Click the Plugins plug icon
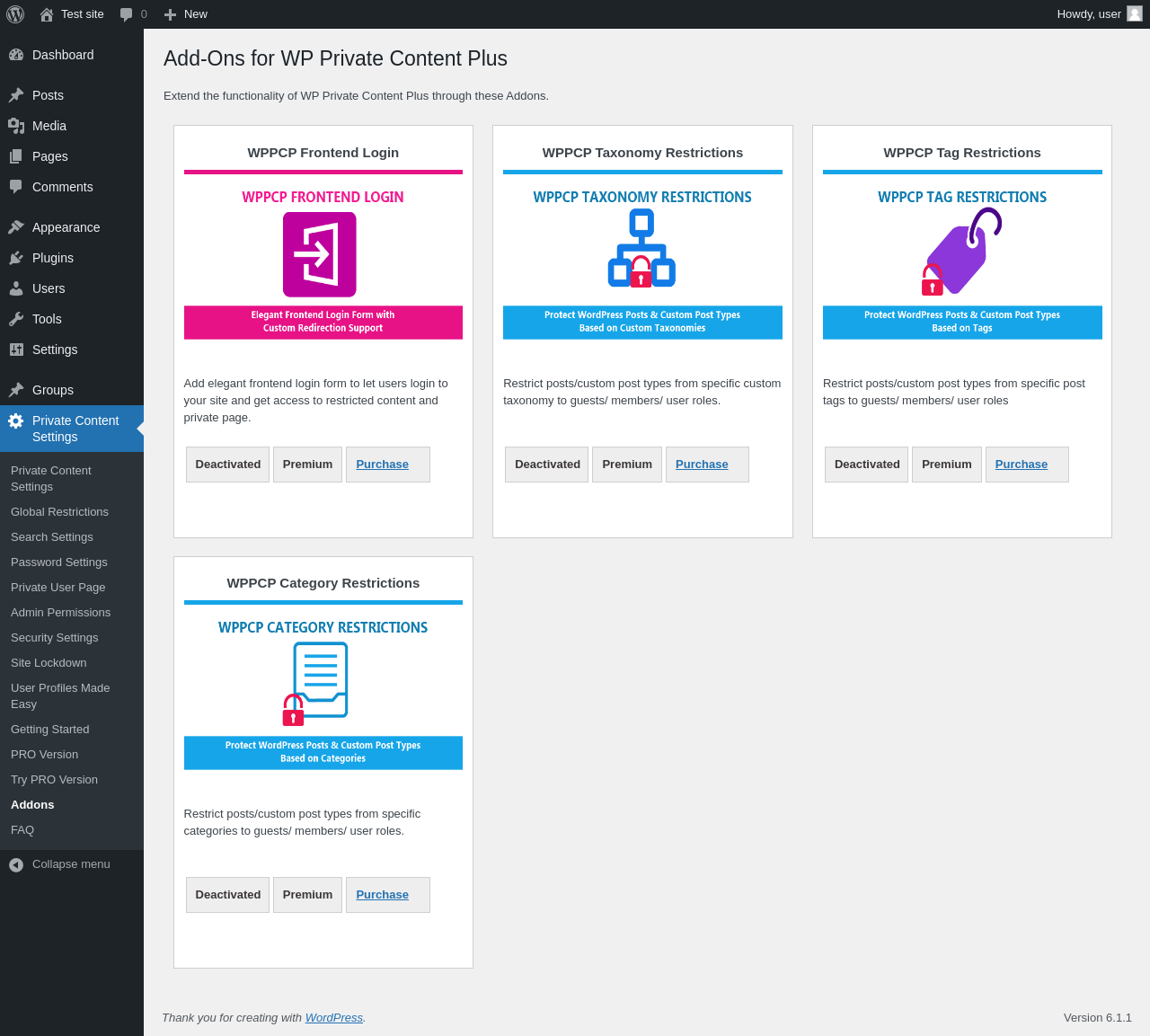The width and height of the screenshot is (1150, 1036). [16, 258]
